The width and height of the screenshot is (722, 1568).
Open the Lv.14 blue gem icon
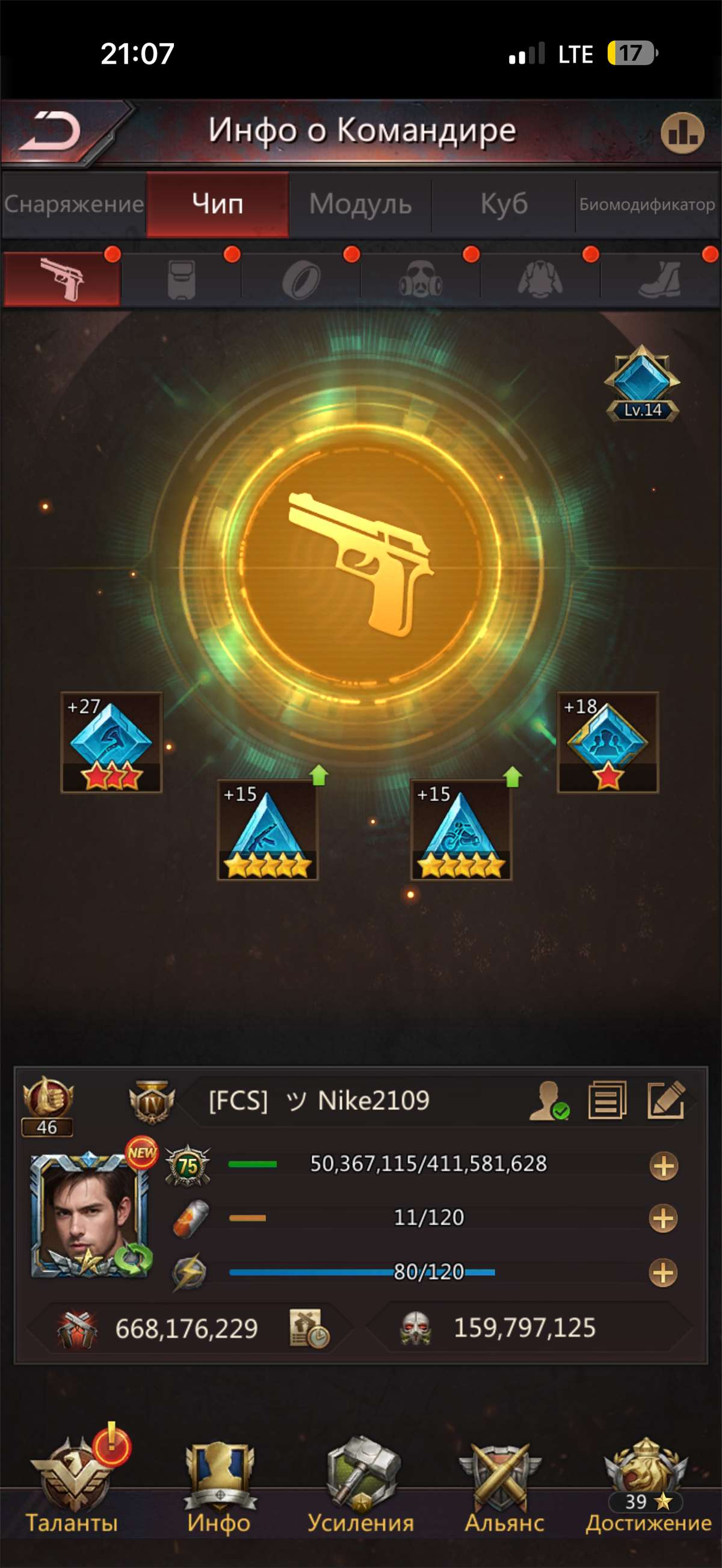[x=642, y=383]
